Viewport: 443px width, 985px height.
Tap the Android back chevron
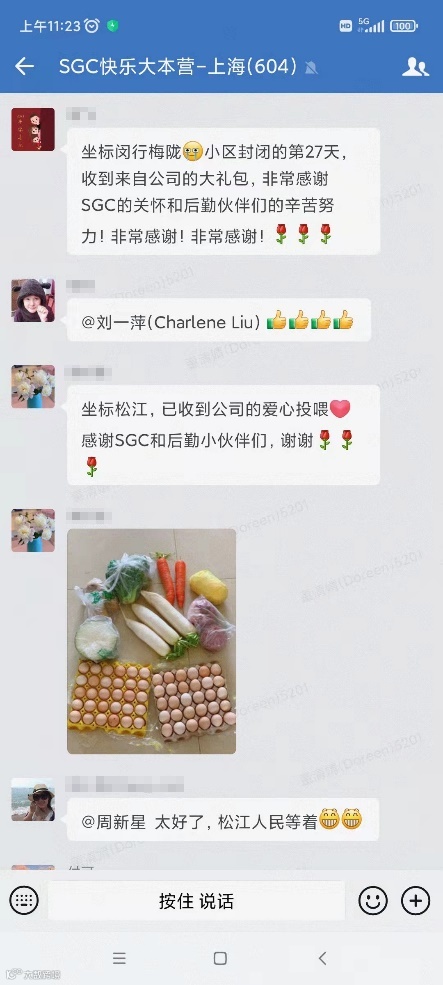322,958
